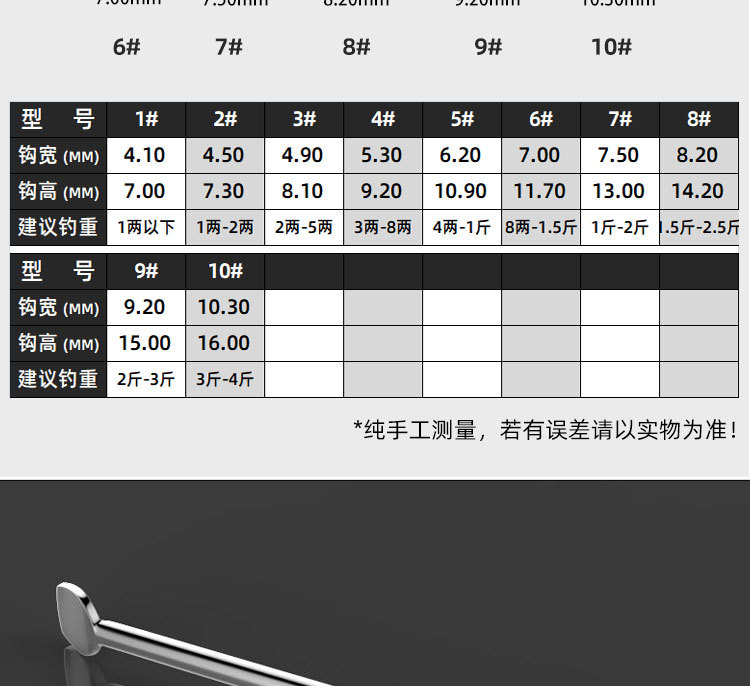Click the fish weight cell 1两以下
The height and width of the screenshot is (686, 750).
[146, 227]
